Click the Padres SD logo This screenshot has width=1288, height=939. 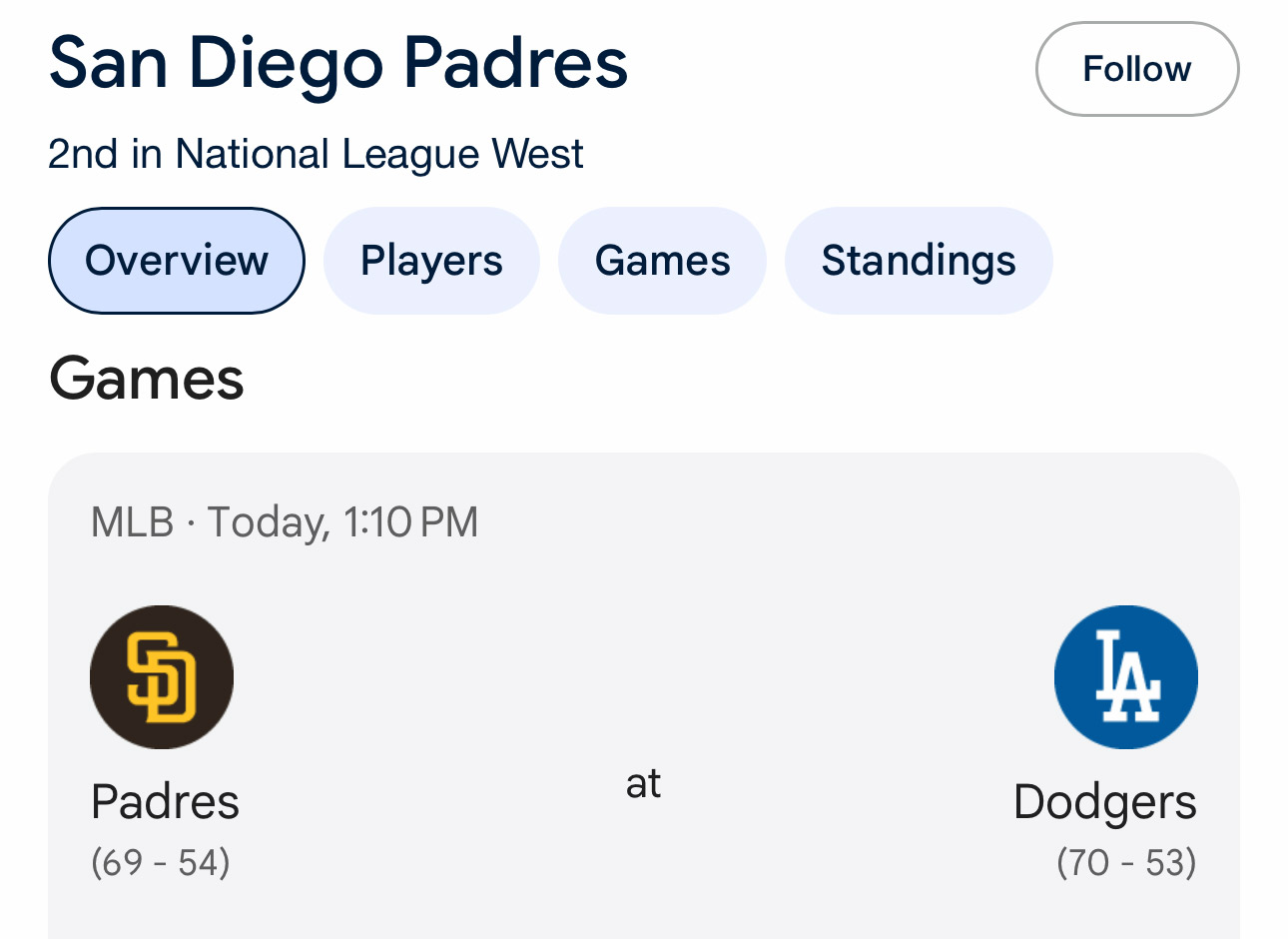click(162, 677)
